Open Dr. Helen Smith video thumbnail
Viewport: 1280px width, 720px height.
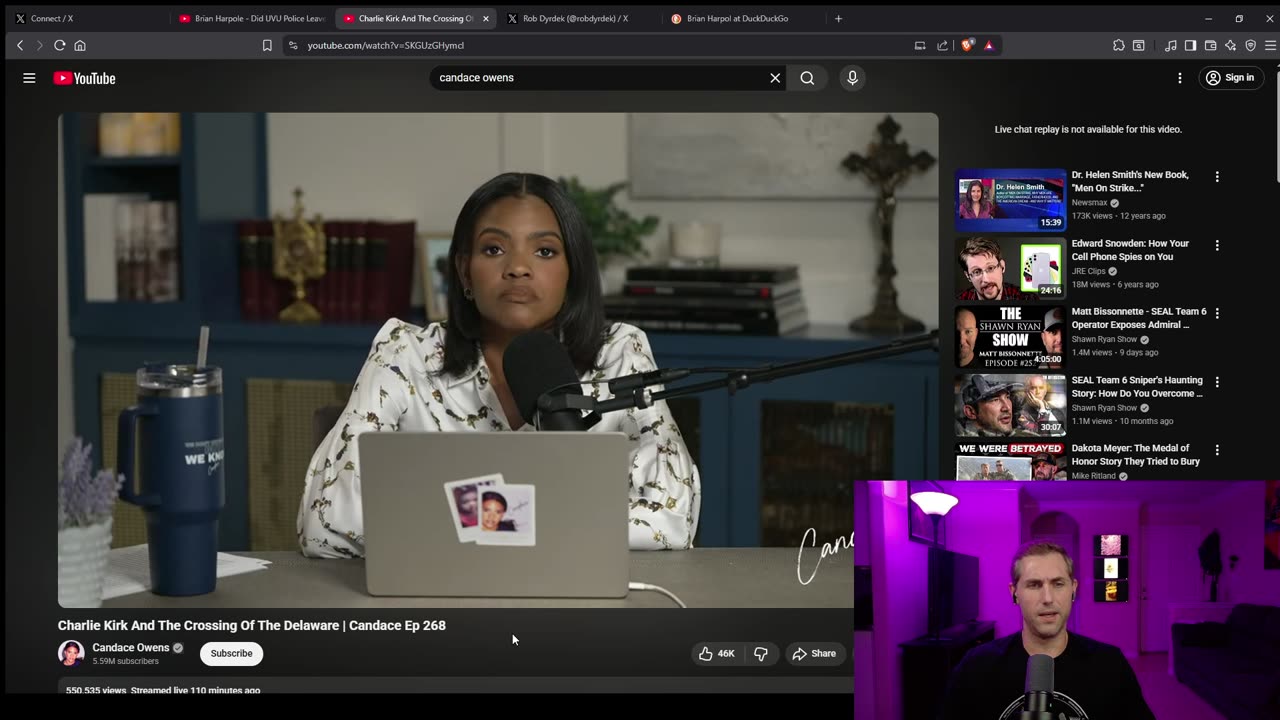coord(1010,200)
